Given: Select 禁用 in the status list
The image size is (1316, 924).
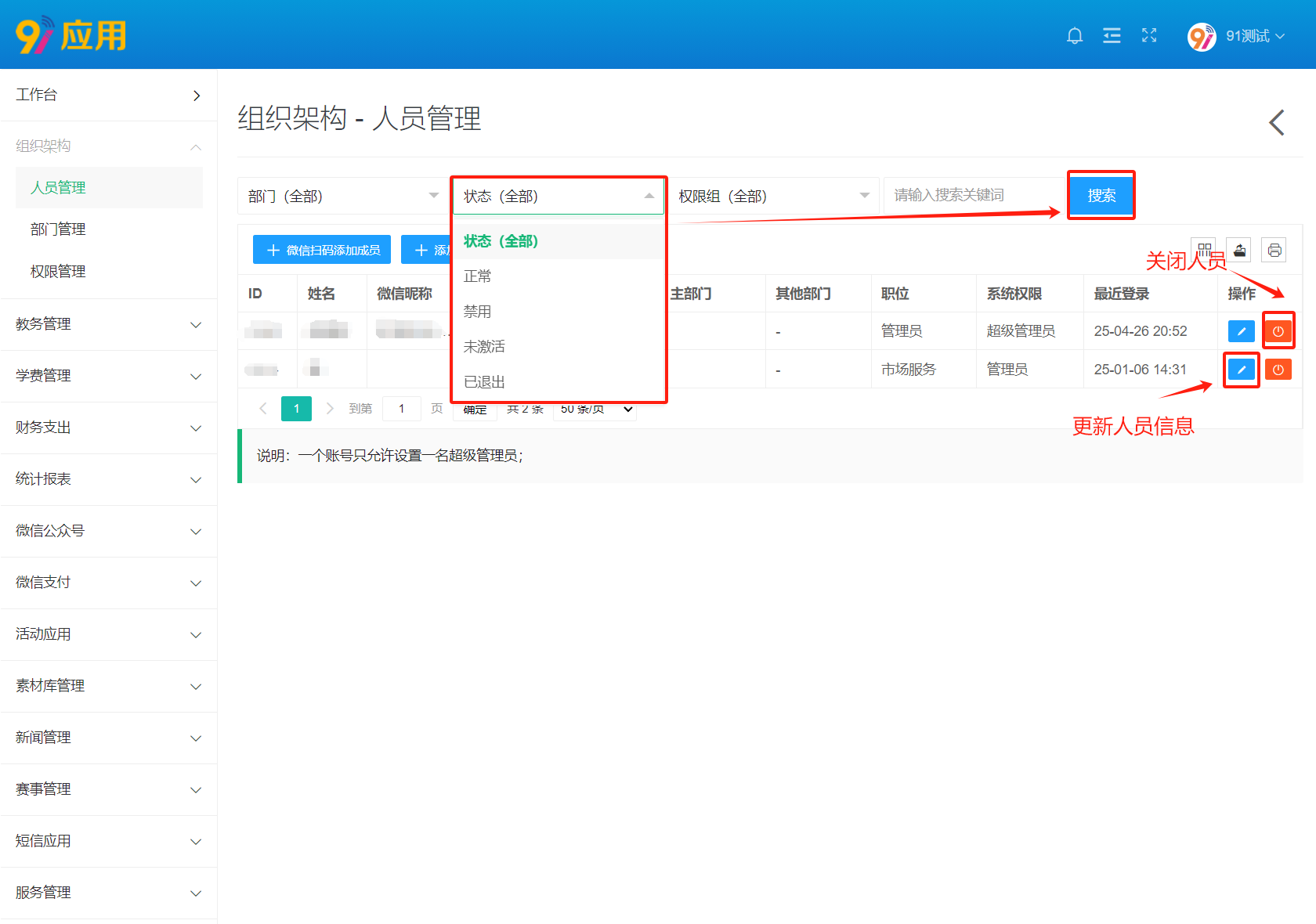Looking at the screenshot, I should click(477, 312).
